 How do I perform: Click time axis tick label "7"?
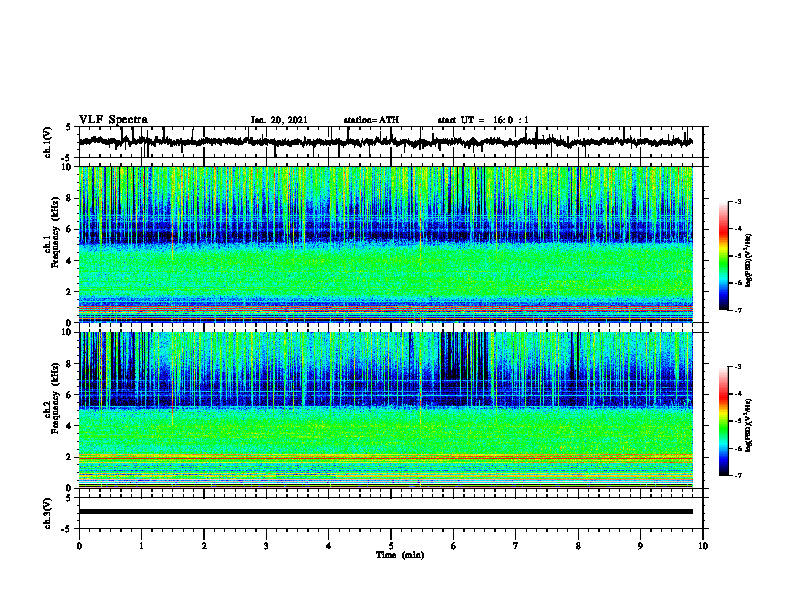(x=516, y=546)
